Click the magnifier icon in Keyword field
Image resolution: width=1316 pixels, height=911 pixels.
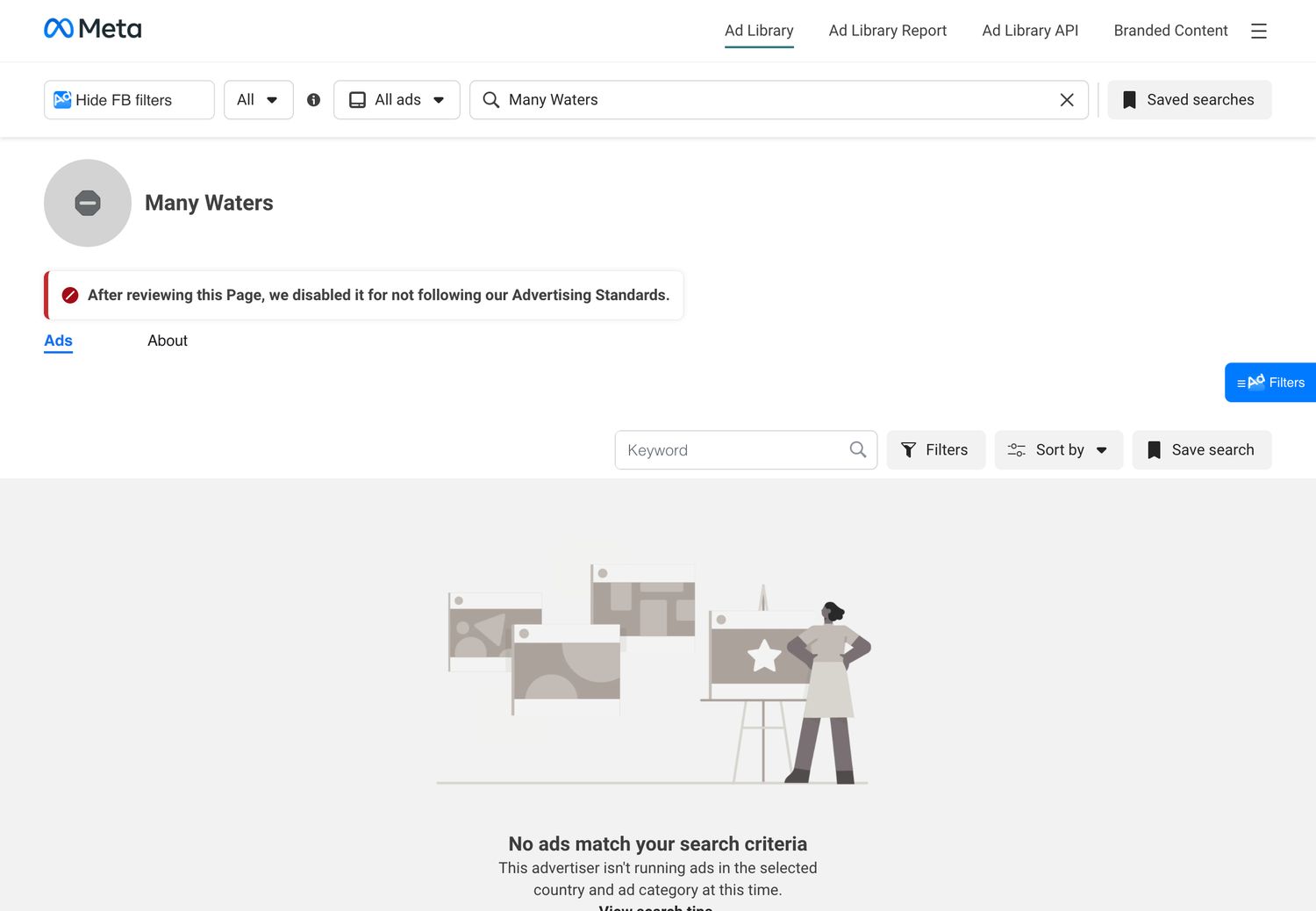tap(858, 449)
